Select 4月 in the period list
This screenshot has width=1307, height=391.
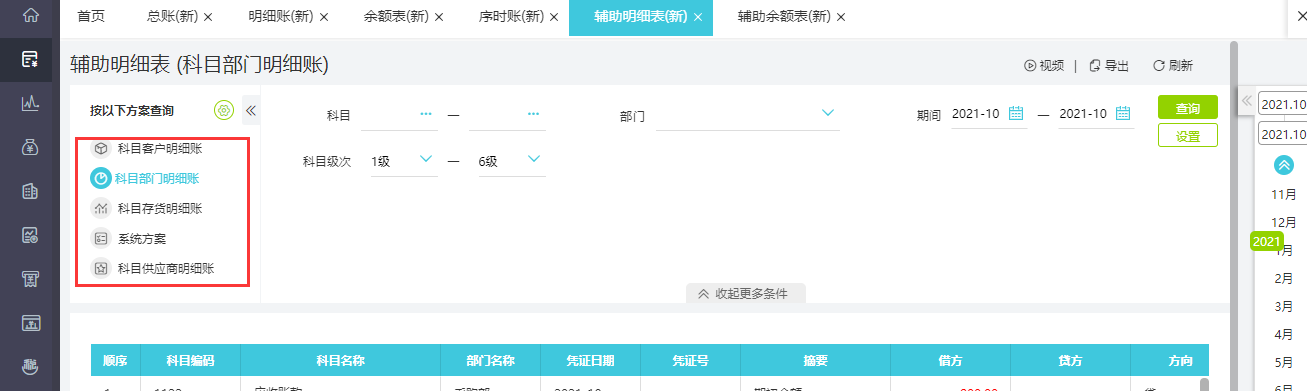pyautogui.click(x=1284, y=334)
